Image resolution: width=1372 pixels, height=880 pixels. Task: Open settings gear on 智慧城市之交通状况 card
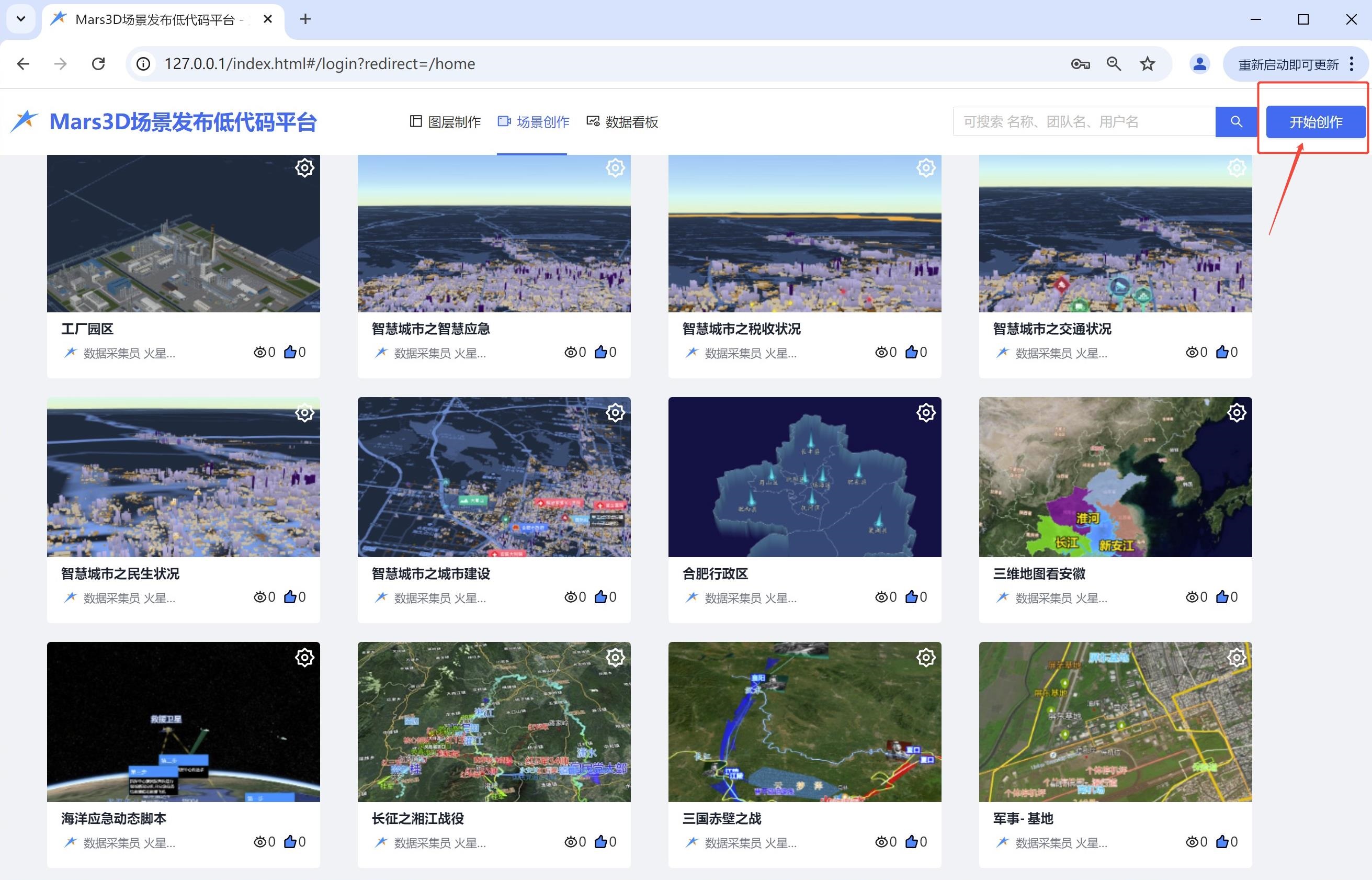click(x=1237, y=168)
